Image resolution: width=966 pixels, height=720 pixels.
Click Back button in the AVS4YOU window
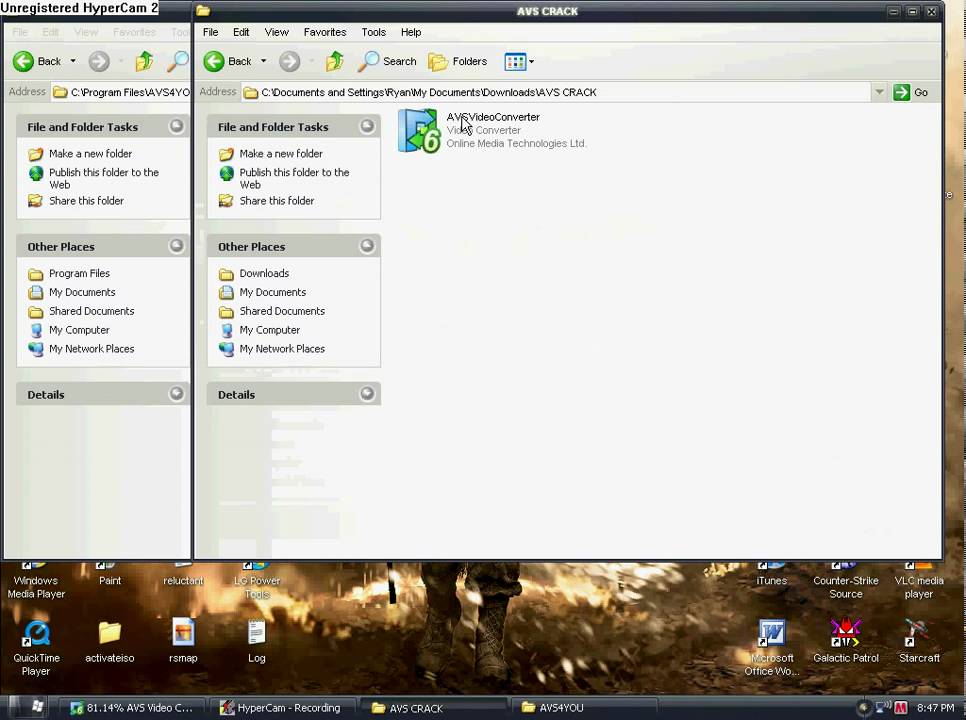[37, 61]
